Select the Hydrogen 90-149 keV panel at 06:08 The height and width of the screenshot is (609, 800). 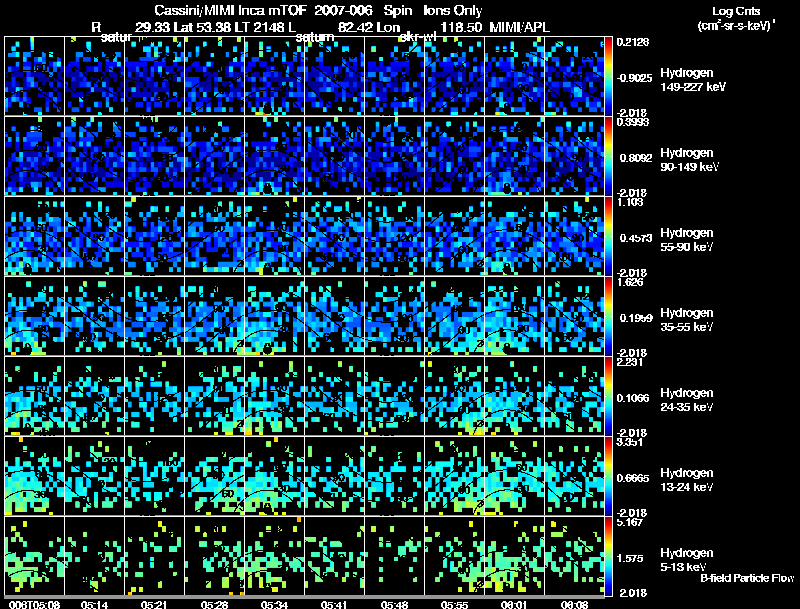click(x=574, y=156)
